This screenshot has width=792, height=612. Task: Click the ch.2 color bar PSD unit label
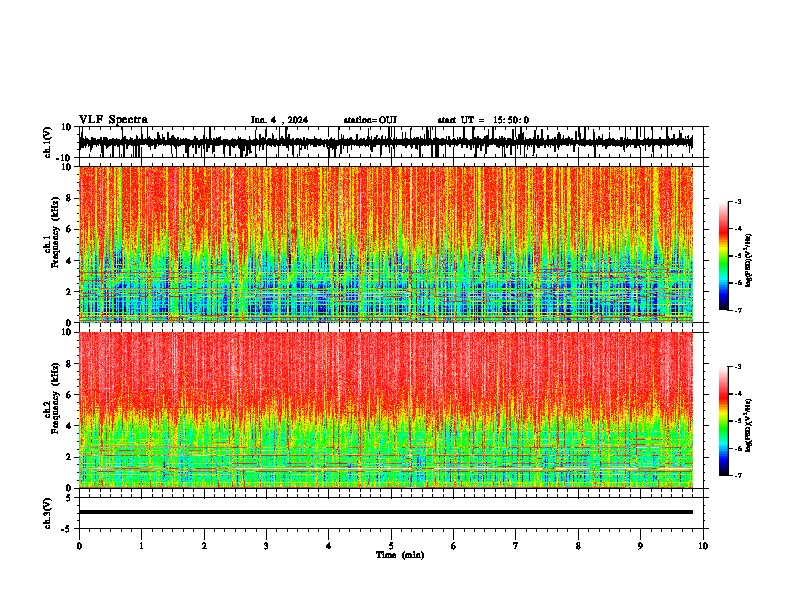(x=748, y=425)
